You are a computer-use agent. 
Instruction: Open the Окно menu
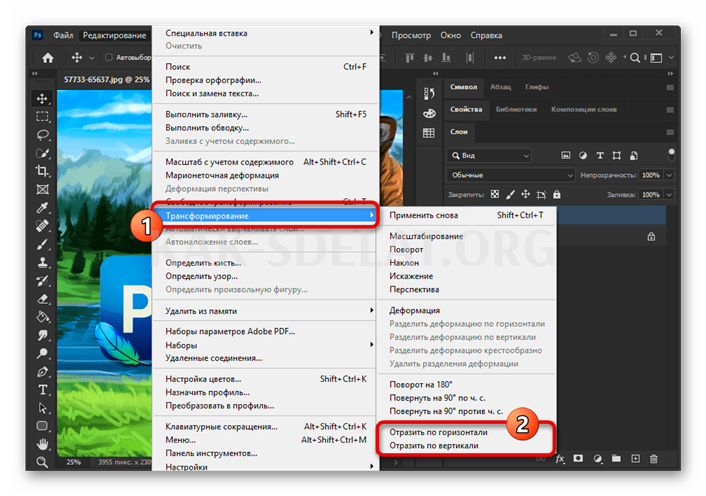pos(450,35)
